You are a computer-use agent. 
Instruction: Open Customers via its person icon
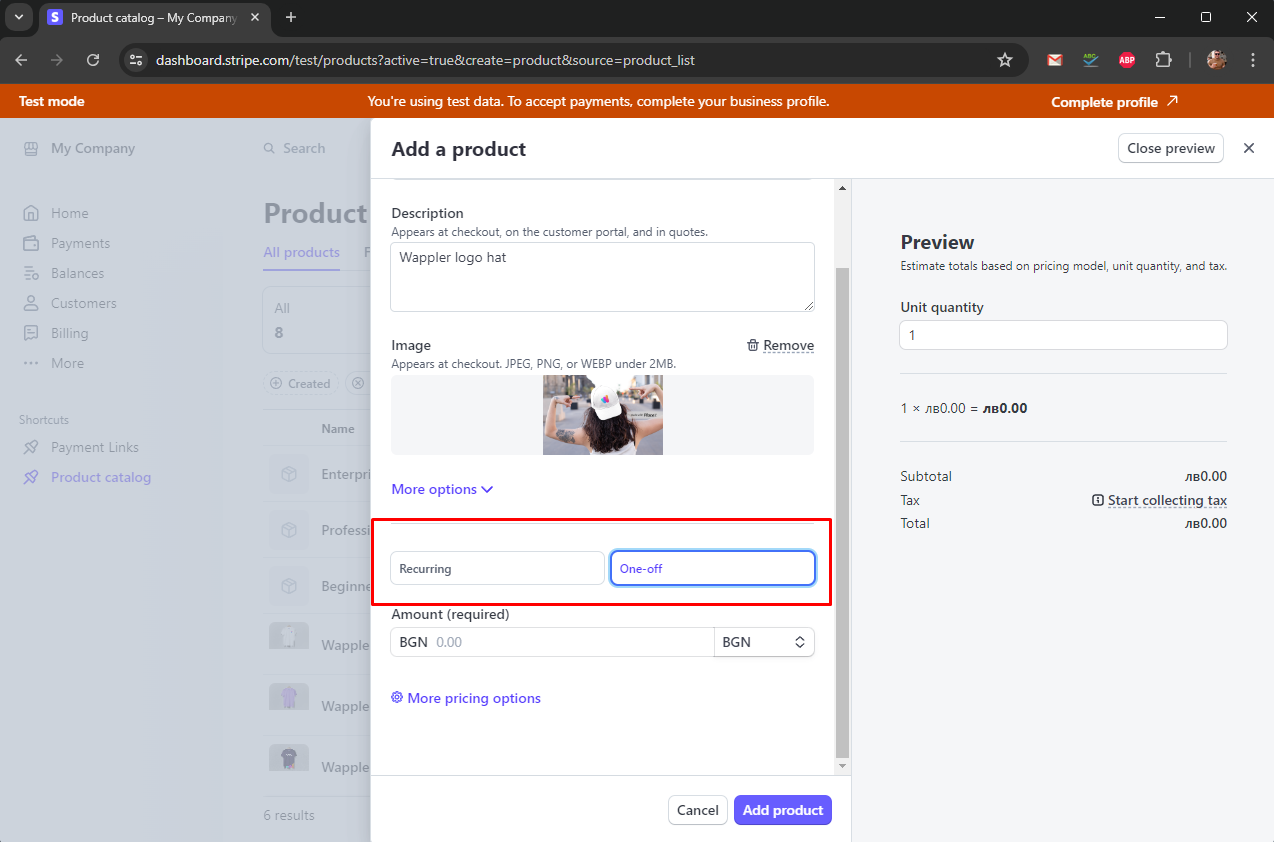pyautogui.click(x=34, y=302)
